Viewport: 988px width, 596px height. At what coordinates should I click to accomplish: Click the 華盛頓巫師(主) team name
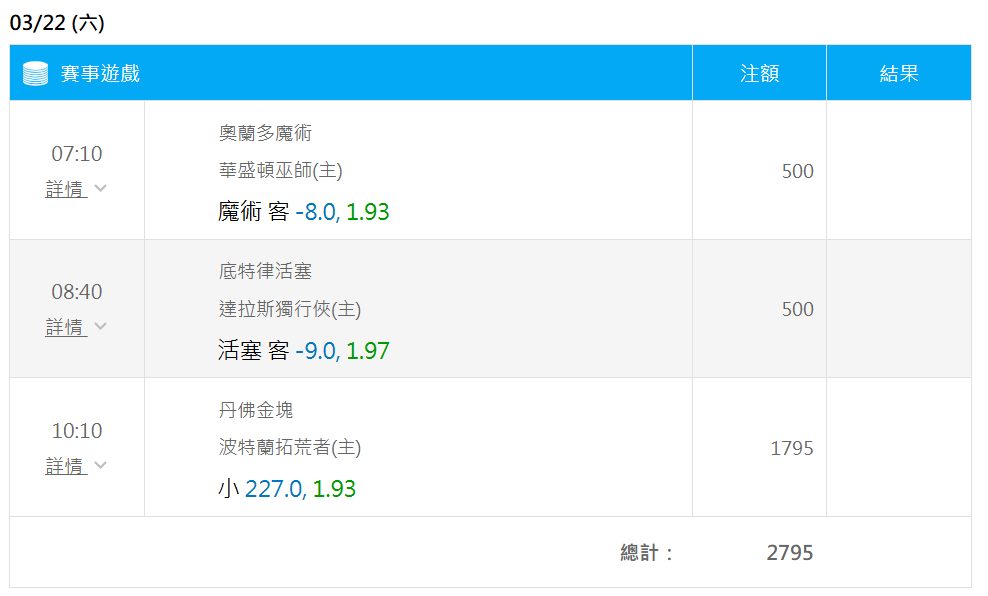click(280, 170)
